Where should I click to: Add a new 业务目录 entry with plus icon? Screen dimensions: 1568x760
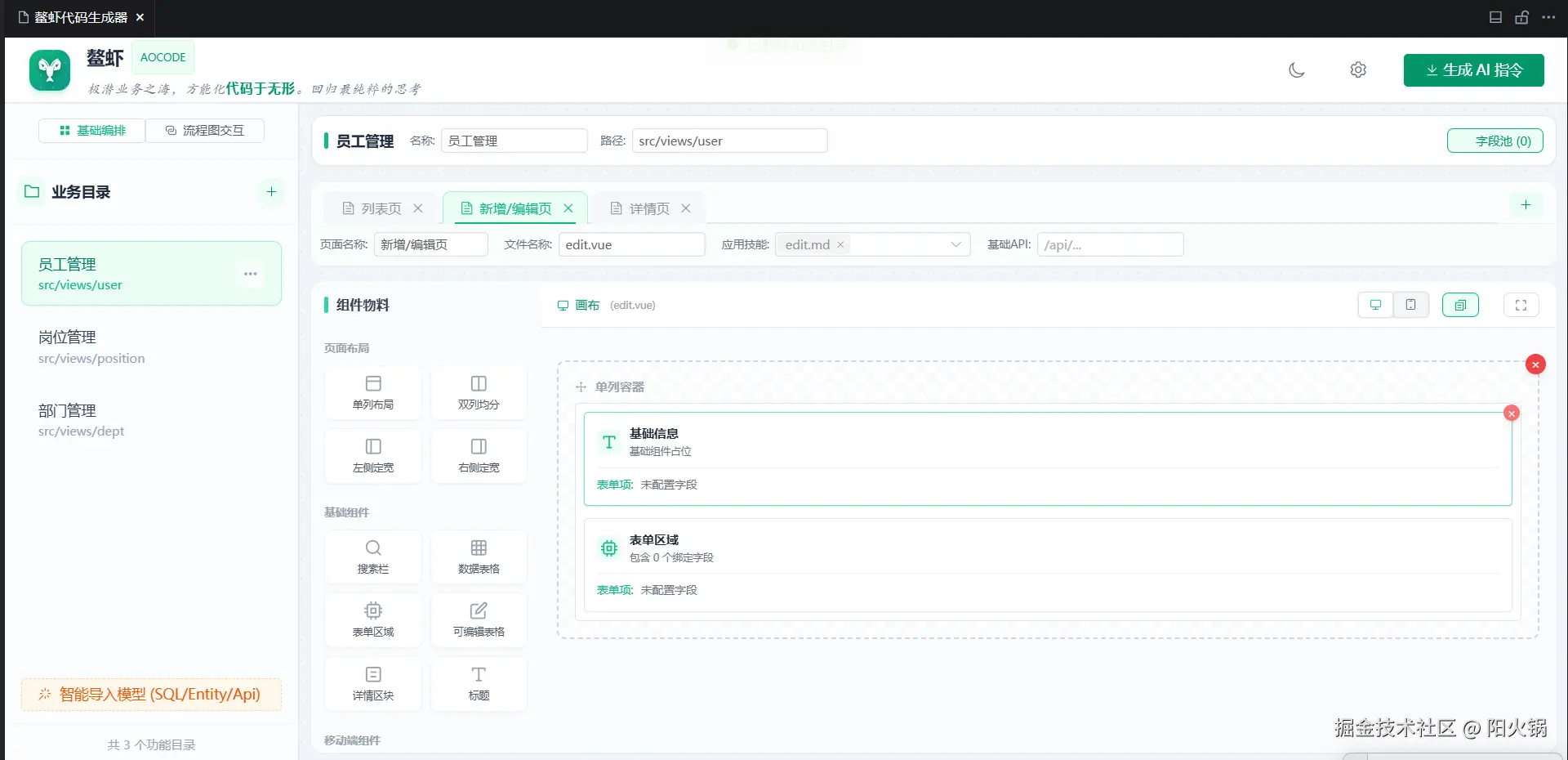(271, 192)
